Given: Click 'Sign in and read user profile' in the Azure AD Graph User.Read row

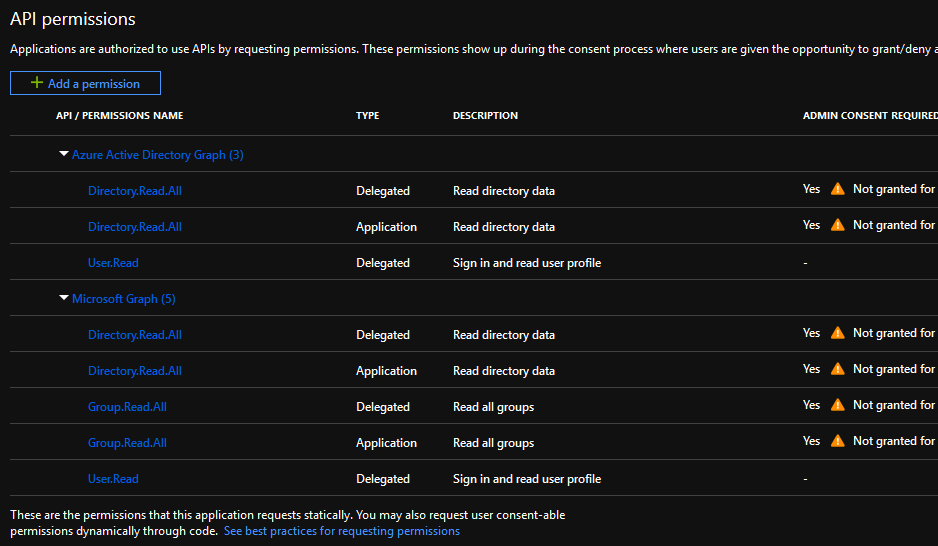Looking at the screenshot, I should 527,263.
